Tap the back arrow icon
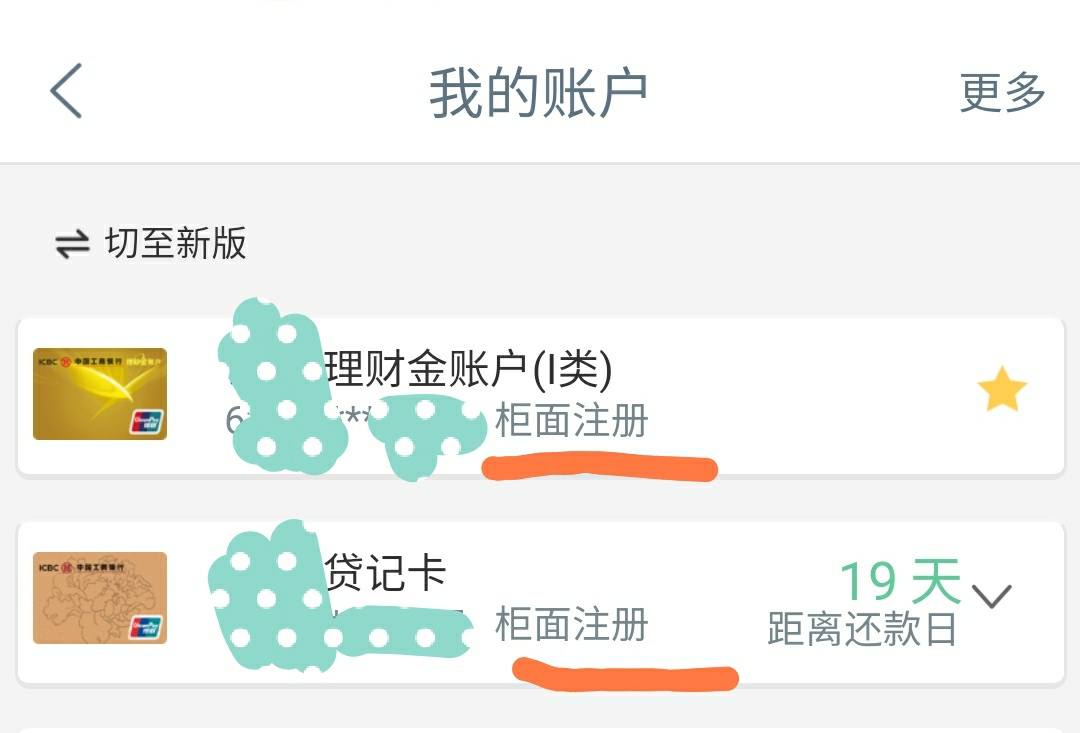 pos(66,91)
